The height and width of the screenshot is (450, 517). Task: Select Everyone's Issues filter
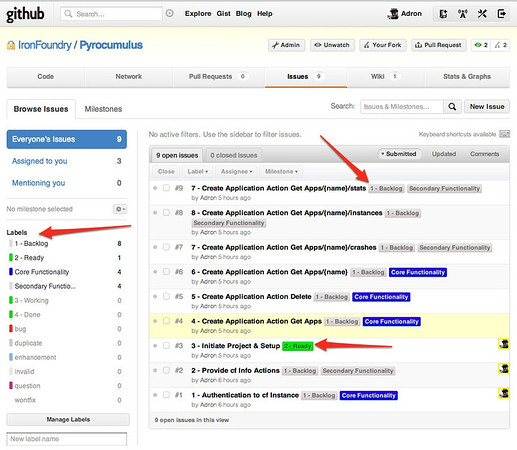click(x=67, y=139)
